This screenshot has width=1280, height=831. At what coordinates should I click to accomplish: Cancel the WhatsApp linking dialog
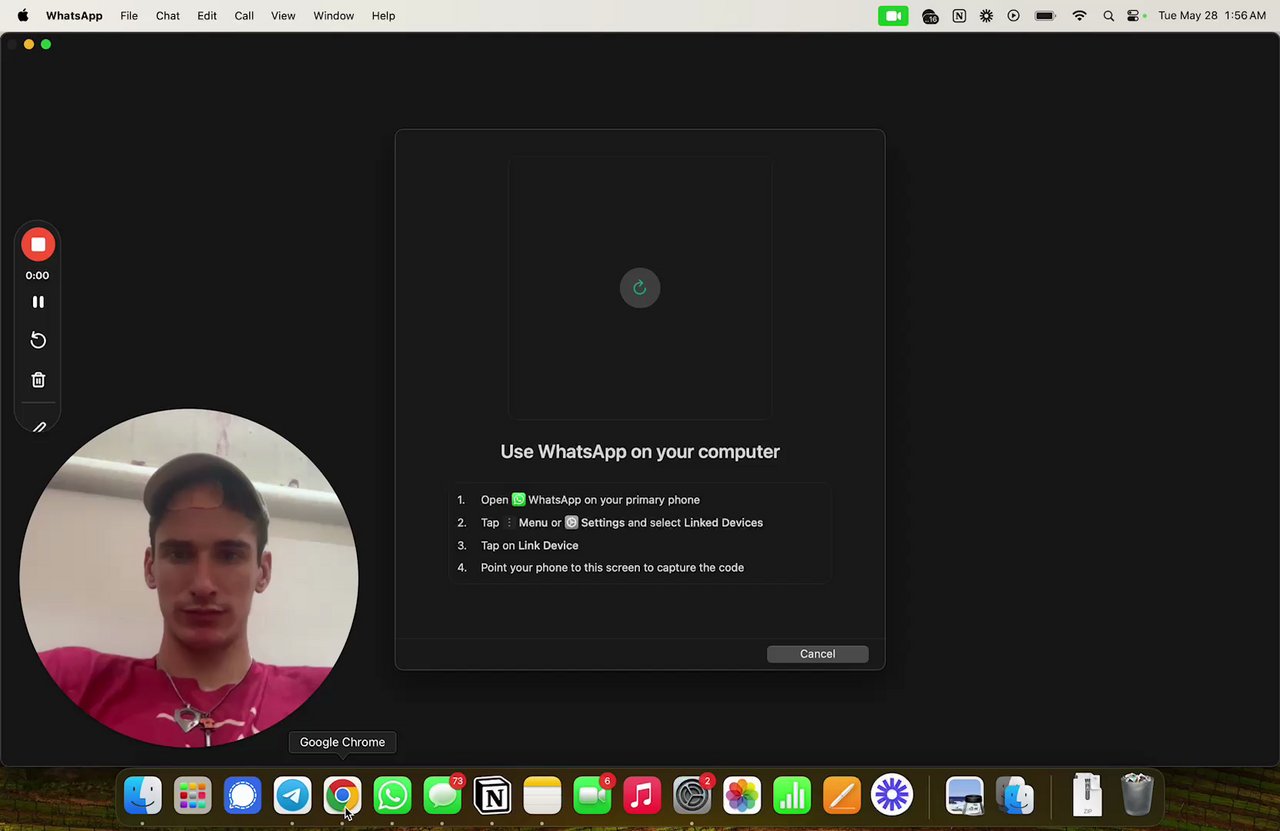[817, 654]
